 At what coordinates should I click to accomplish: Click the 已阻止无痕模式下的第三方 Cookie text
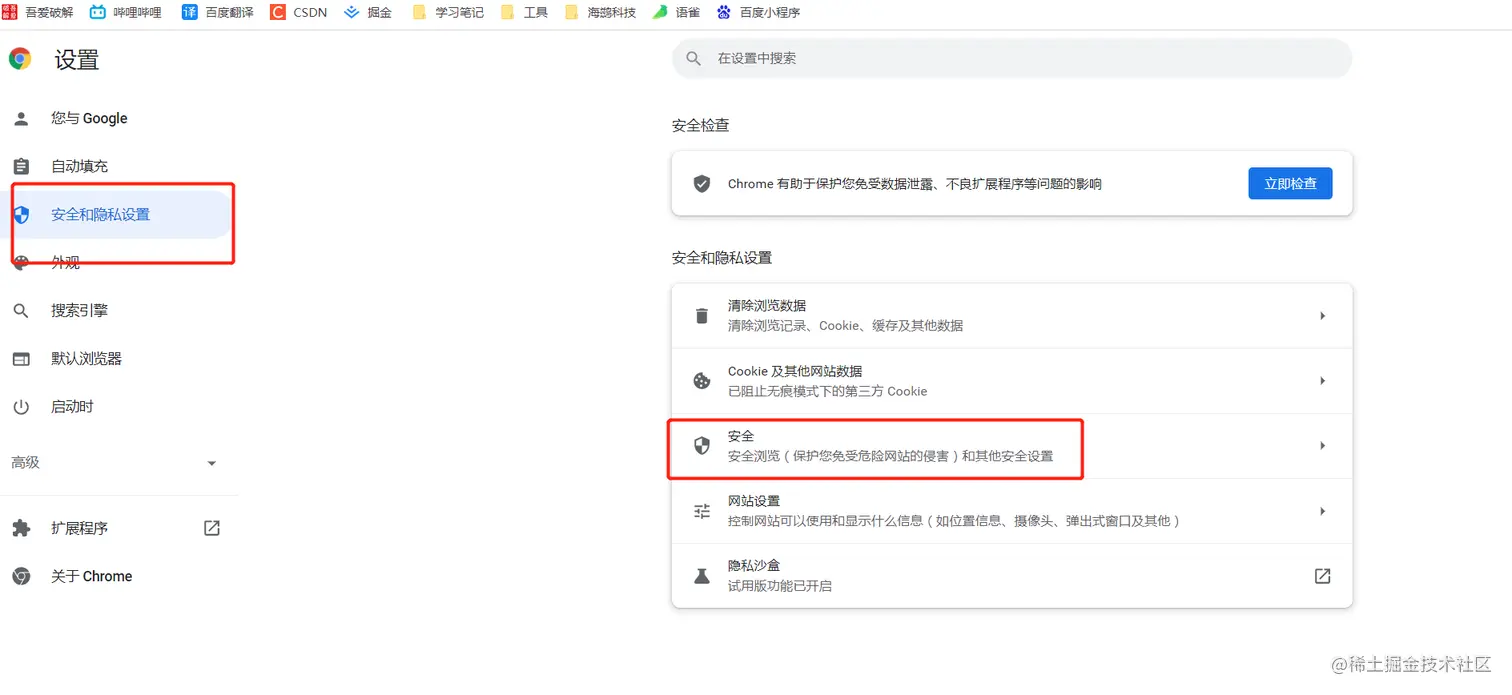pyautogui.click(x=828, y=391)
